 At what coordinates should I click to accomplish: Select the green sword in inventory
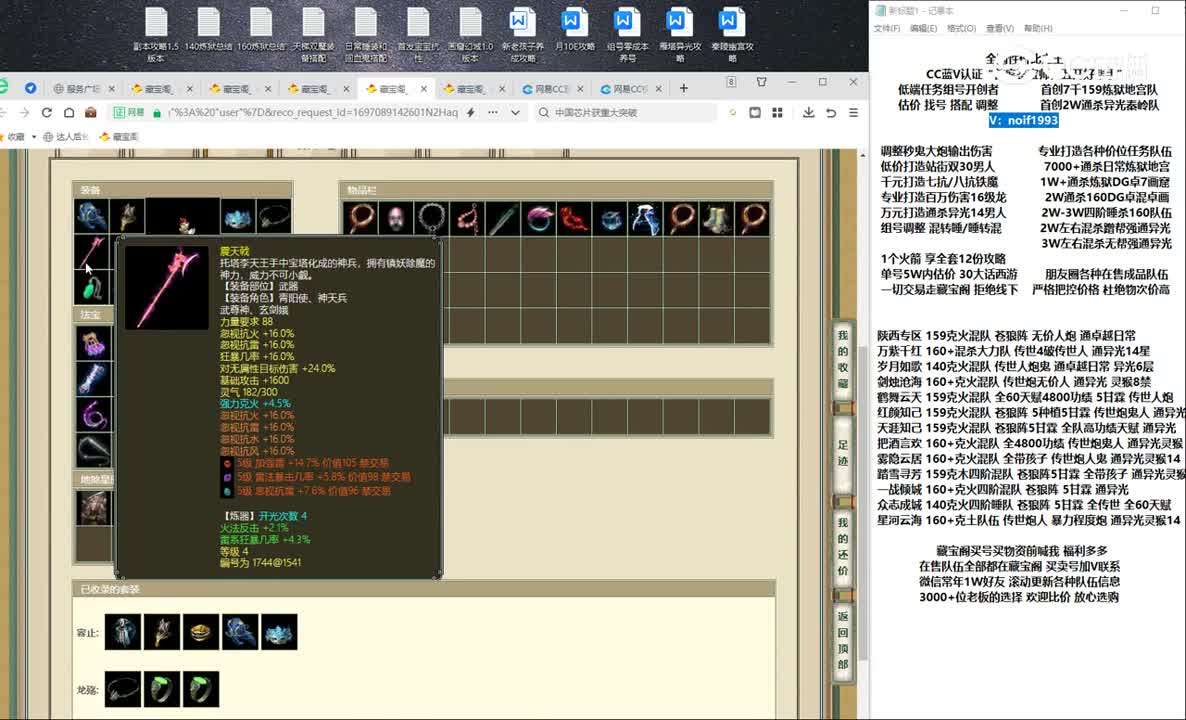(503, 219)
